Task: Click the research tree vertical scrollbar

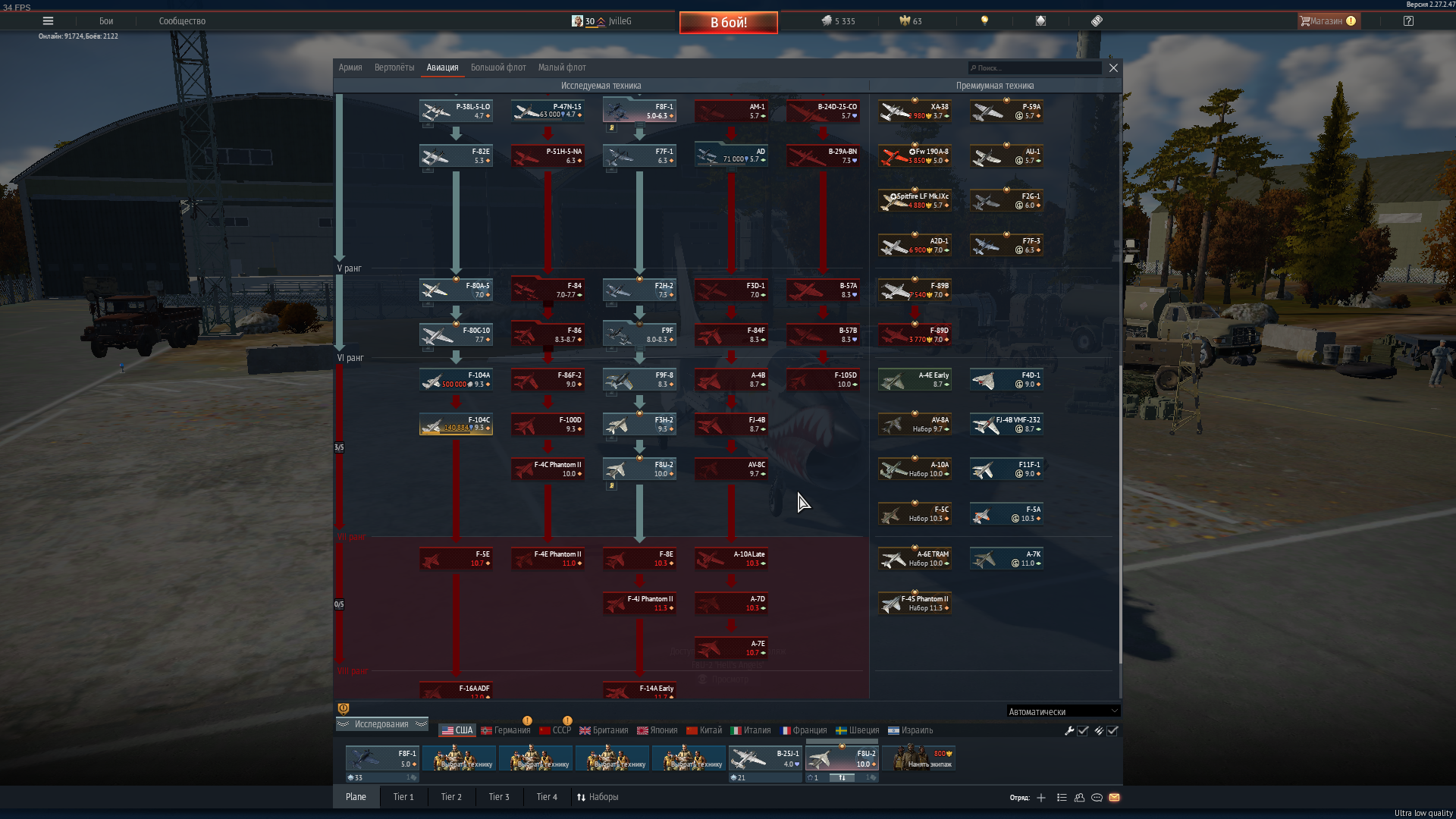Action: pos(1120,516)
